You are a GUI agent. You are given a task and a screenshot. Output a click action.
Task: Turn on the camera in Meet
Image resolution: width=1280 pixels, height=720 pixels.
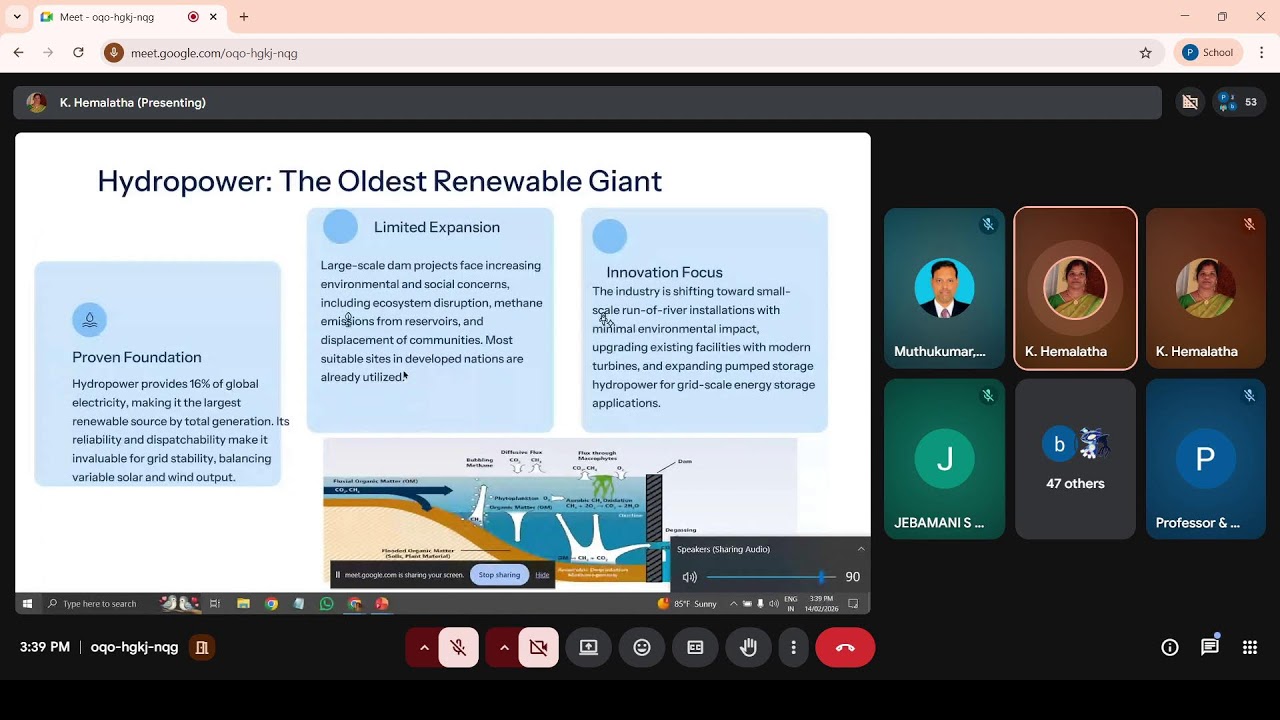point(539,648)
